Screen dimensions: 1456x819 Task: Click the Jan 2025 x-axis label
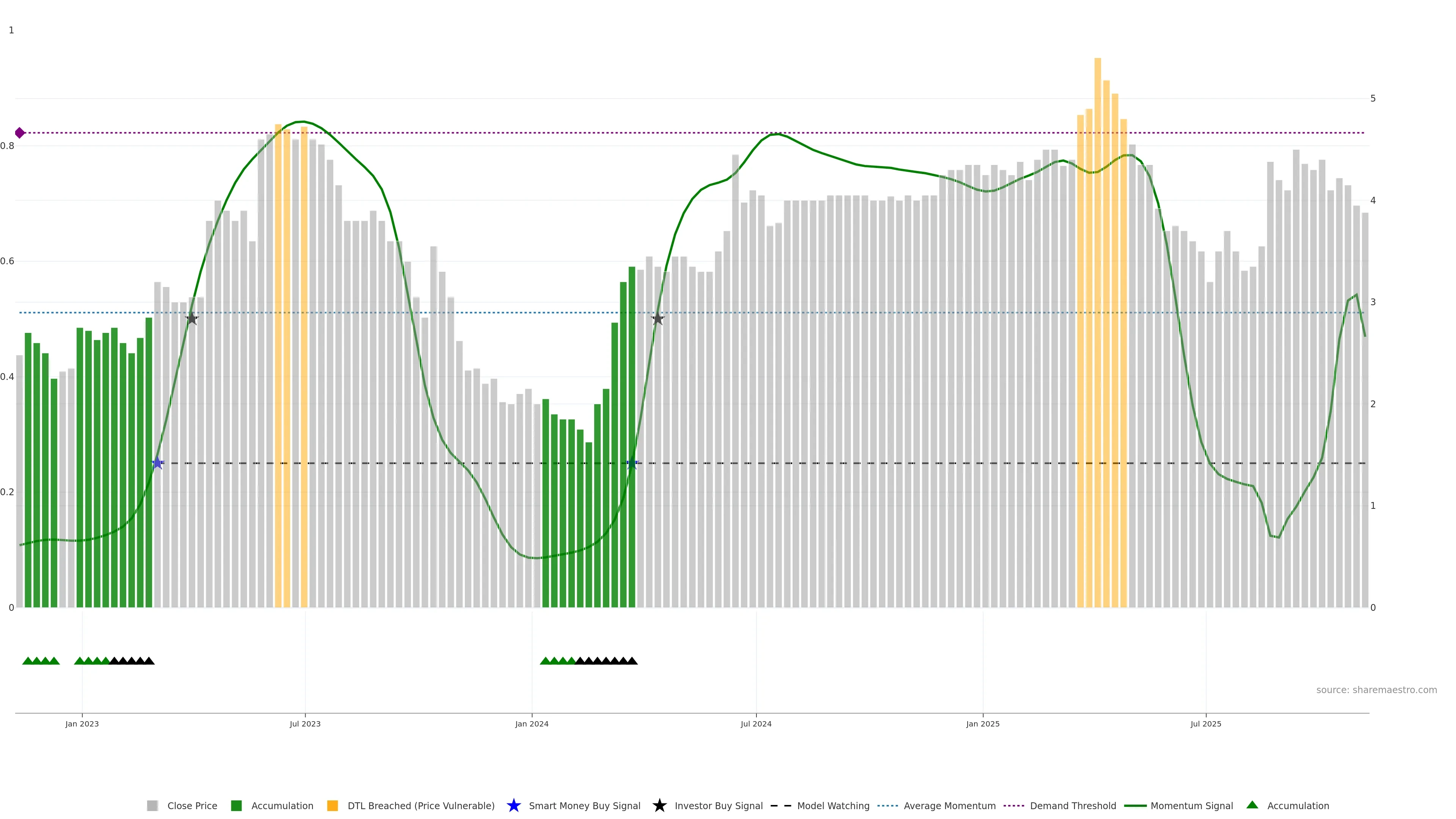tap(982, 724)
